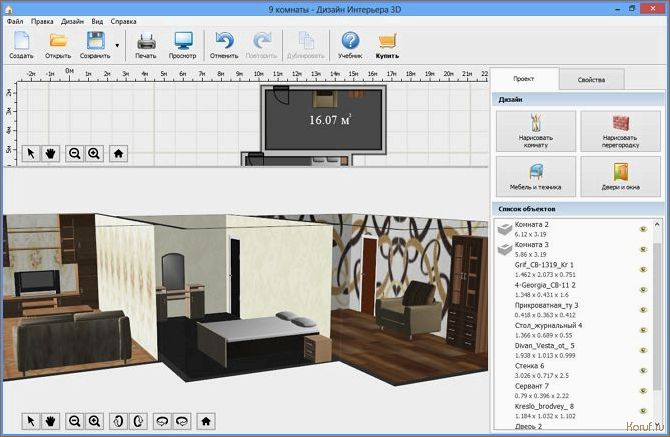Click the Просмотр monitor icon
This screenshot has height=437, width=670.
(x=182, y=42)
